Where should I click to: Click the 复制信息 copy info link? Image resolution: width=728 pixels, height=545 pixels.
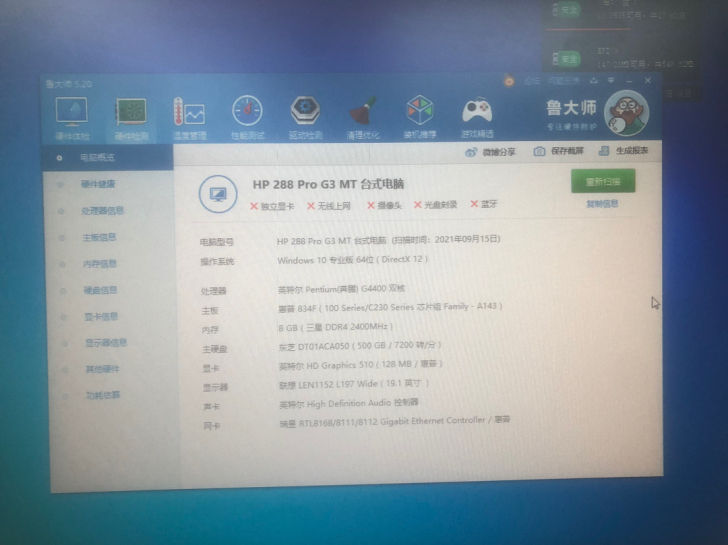(602, 204)
